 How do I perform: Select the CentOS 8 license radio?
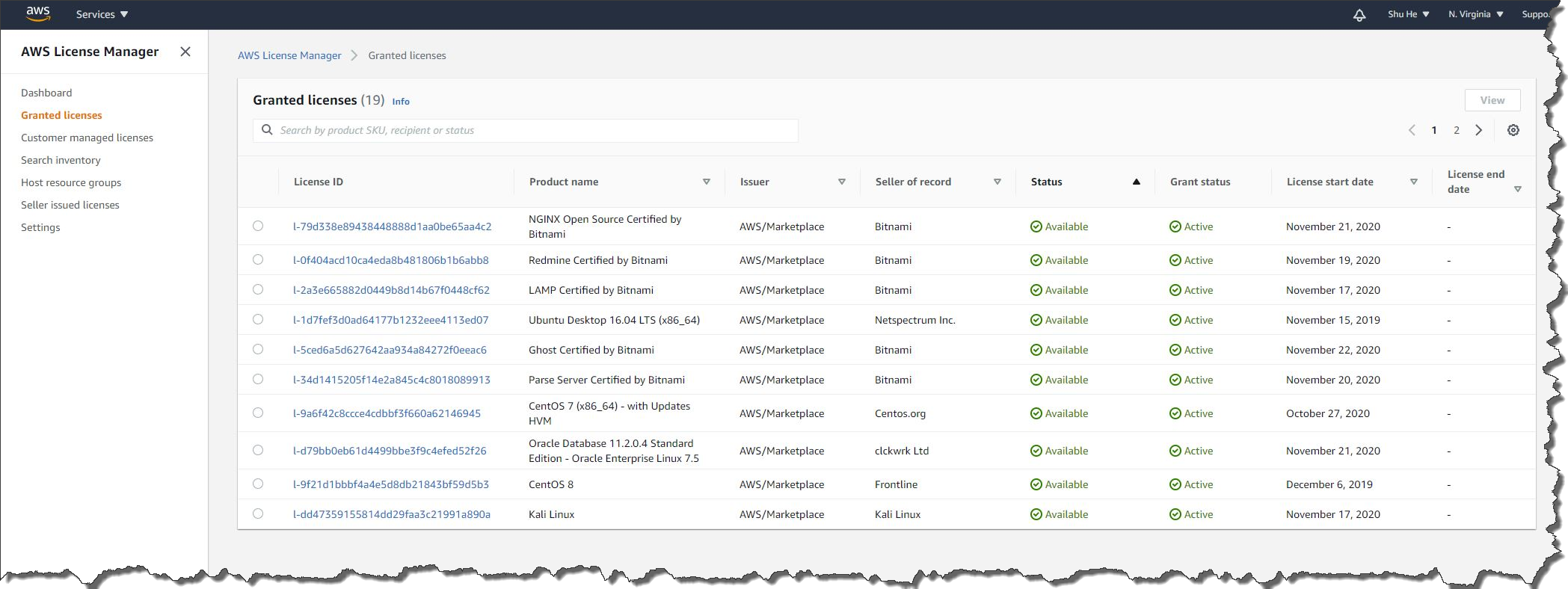point(258,484)
